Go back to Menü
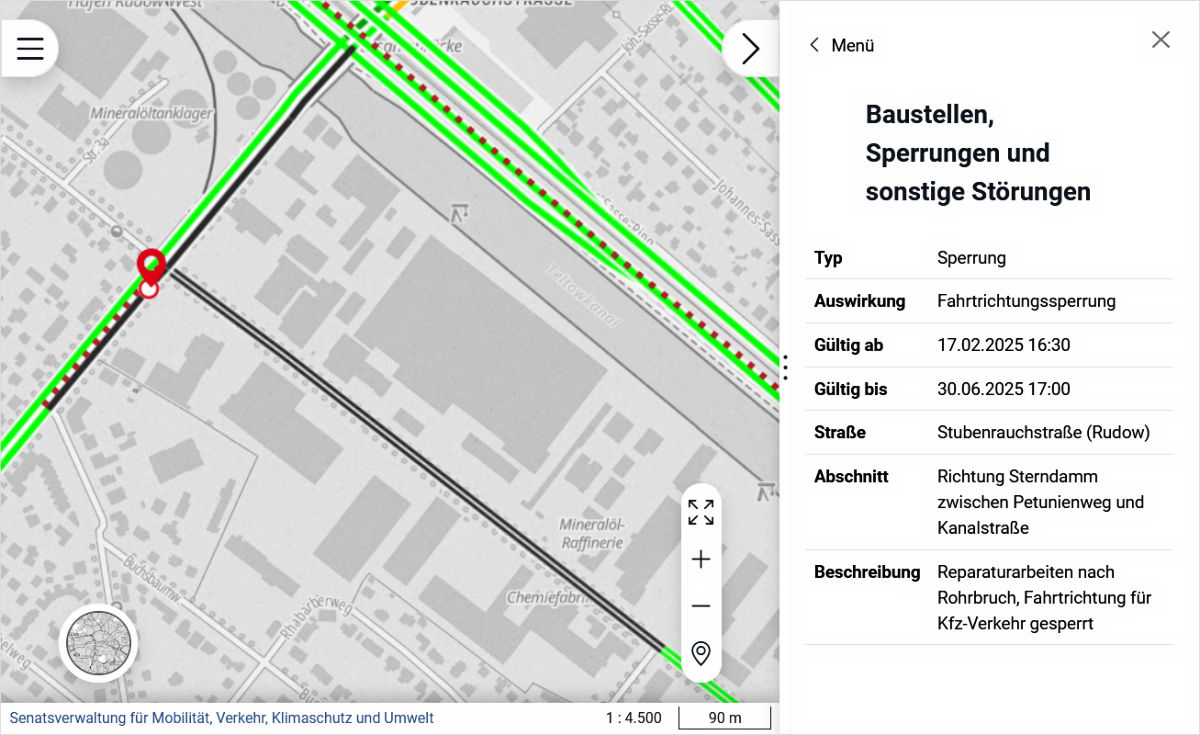The width and height of the screenshot is (1200, 735). [852, 45]
